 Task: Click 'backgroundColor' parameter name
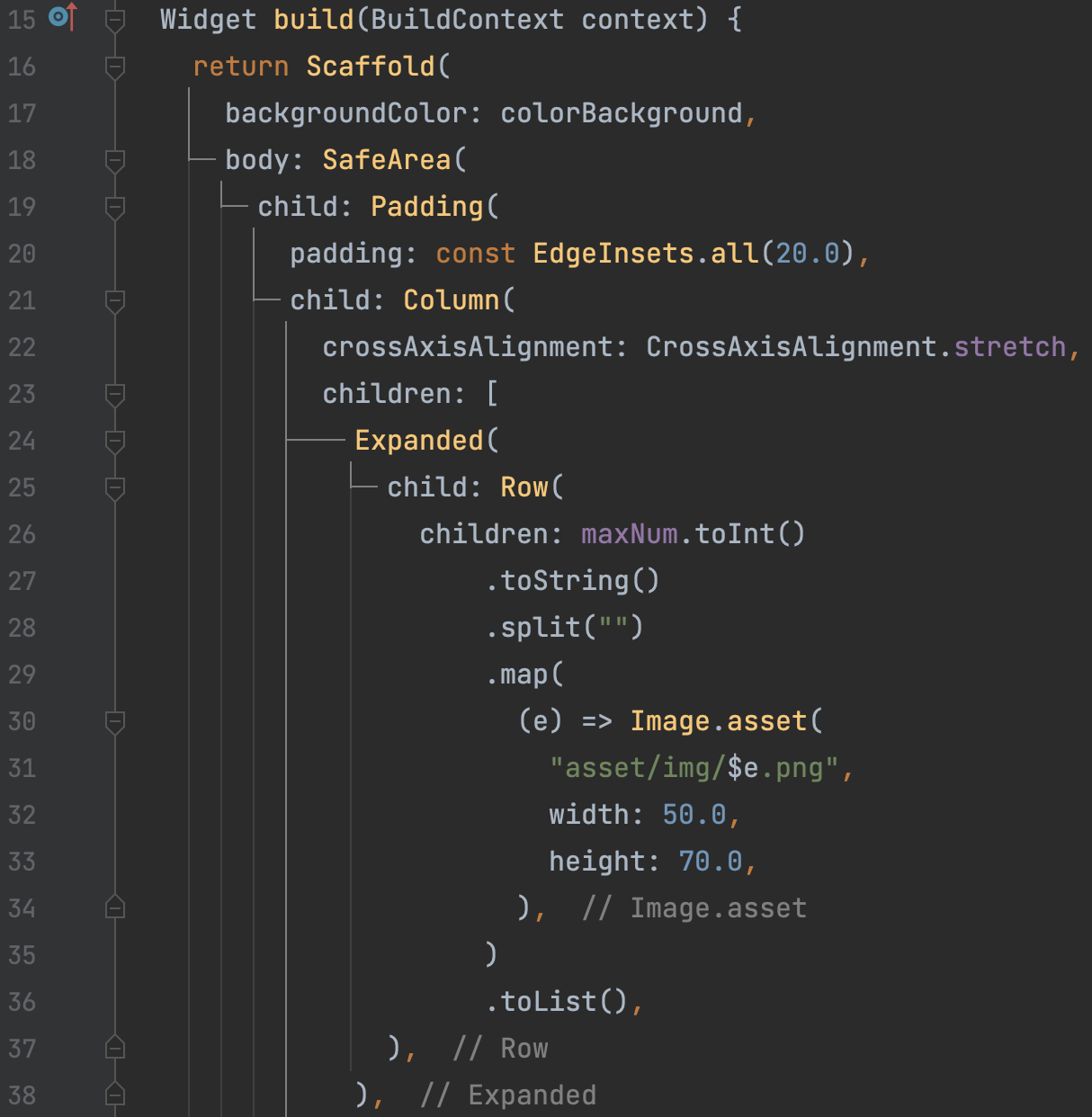(346, 113)
